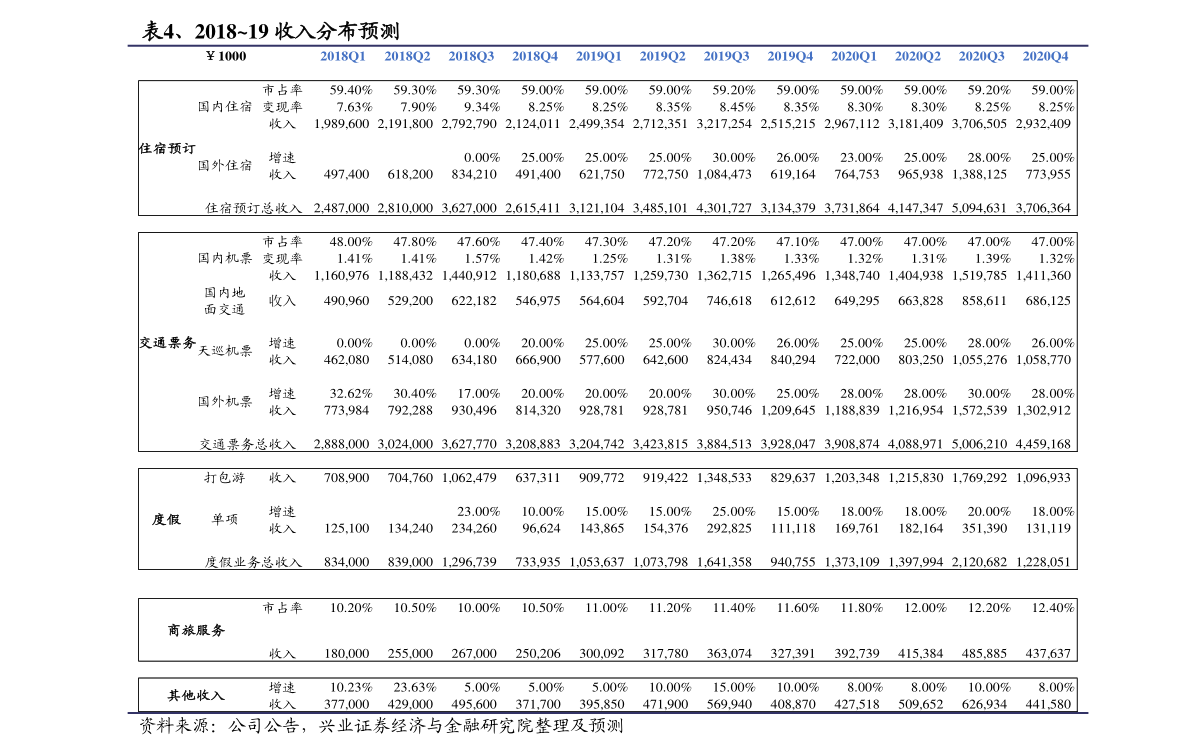Select the 2020Q4 column header

click(1045, 57)
